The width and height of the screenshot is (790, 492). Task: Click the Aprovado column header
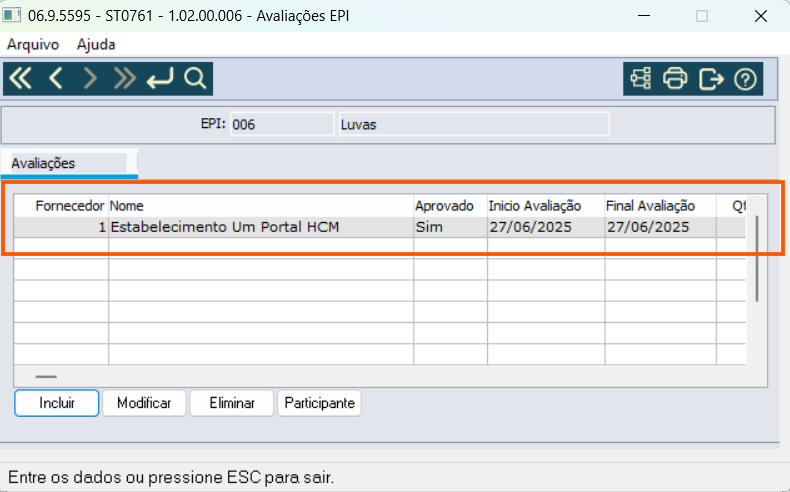pos(450,206)
